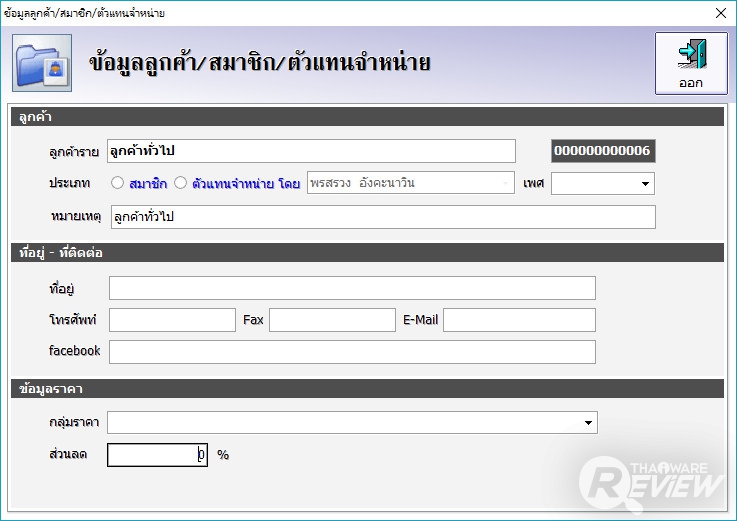The height and width of the screenshot is (521, 737).
Task: Click the โทรศัพท์ input field
Action: tap(172, 320)
